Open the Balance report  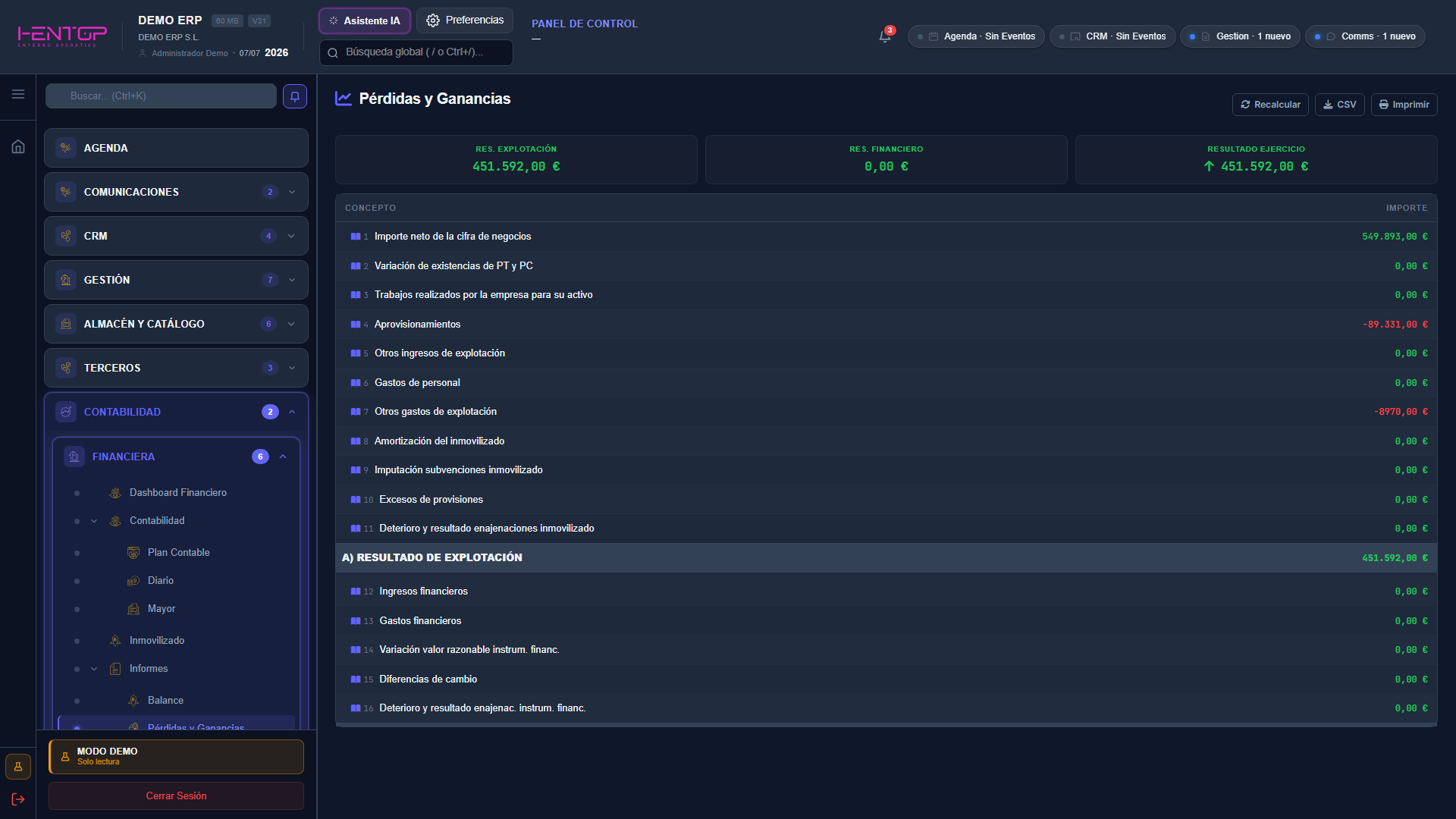(x=165, y=701)
